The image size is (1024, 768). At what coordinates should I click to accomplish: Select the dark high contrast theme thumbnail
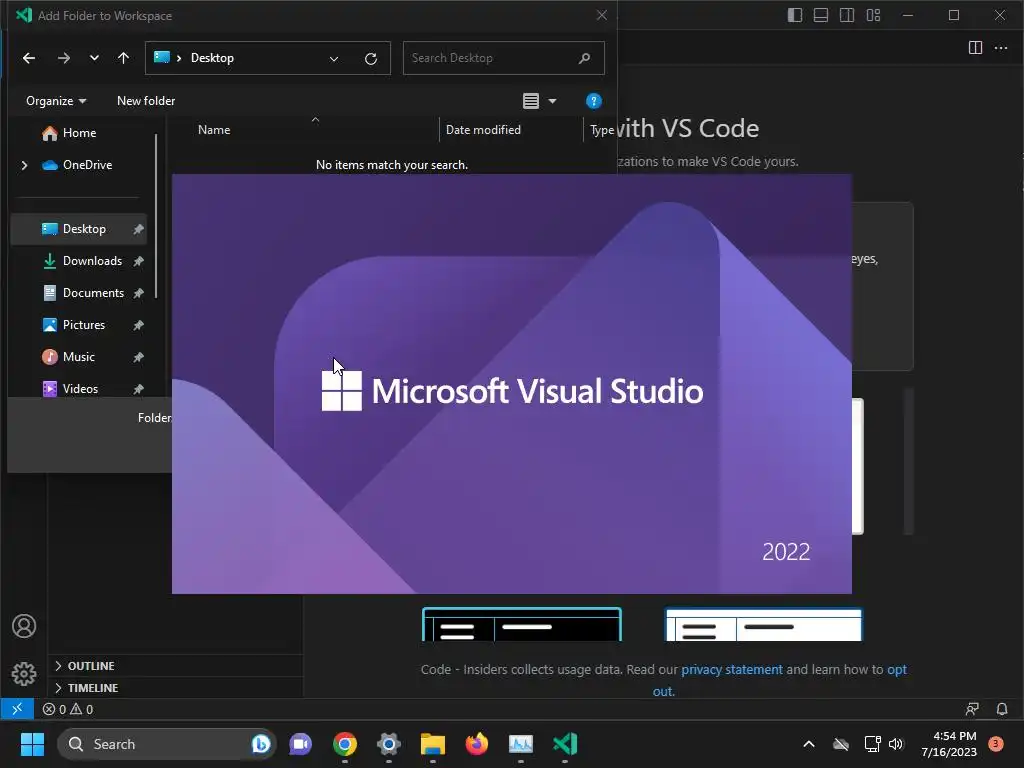[522, 624]
